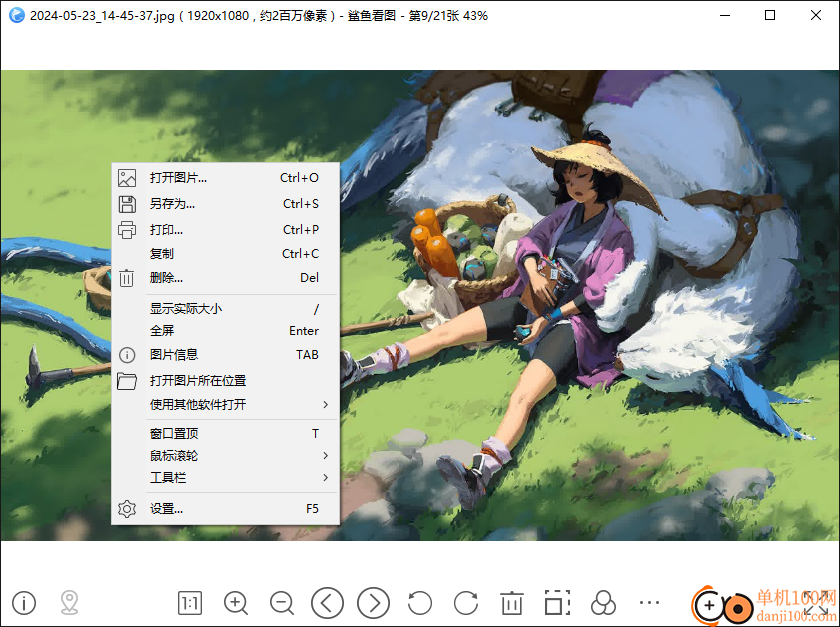840x627 pixels.
Task: Toggle 窗口置顶 always-on-top option
Action: (226, 433)
